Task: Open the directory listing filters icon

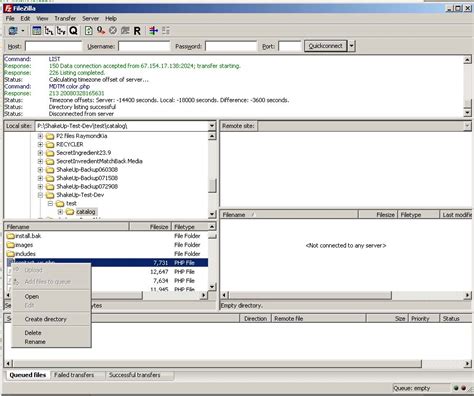Action: pyautogui.click(x=153, y=31)
